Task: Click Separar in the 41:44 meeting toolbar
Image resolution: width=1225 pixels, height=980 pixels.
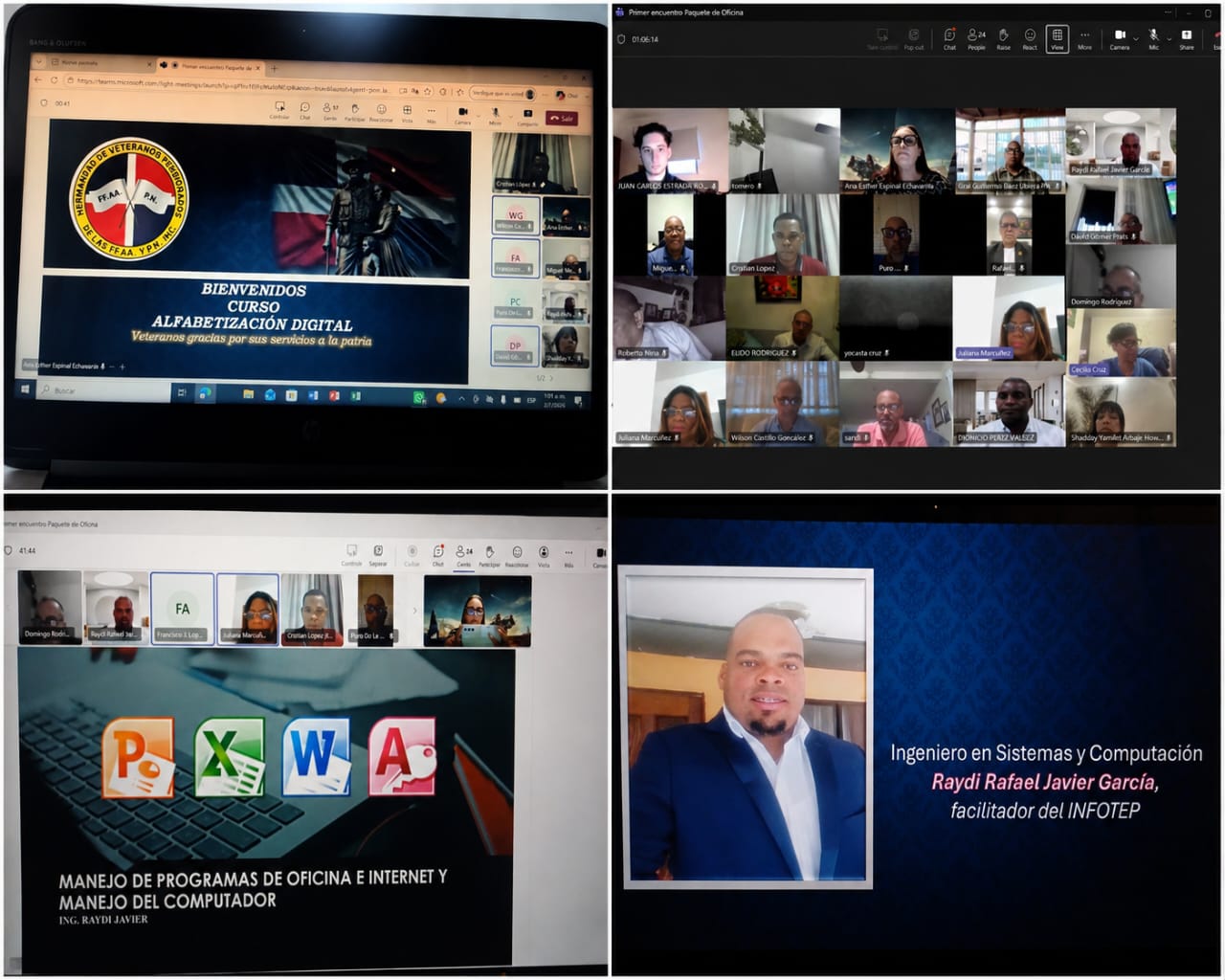Action: [x=378, y=555]
